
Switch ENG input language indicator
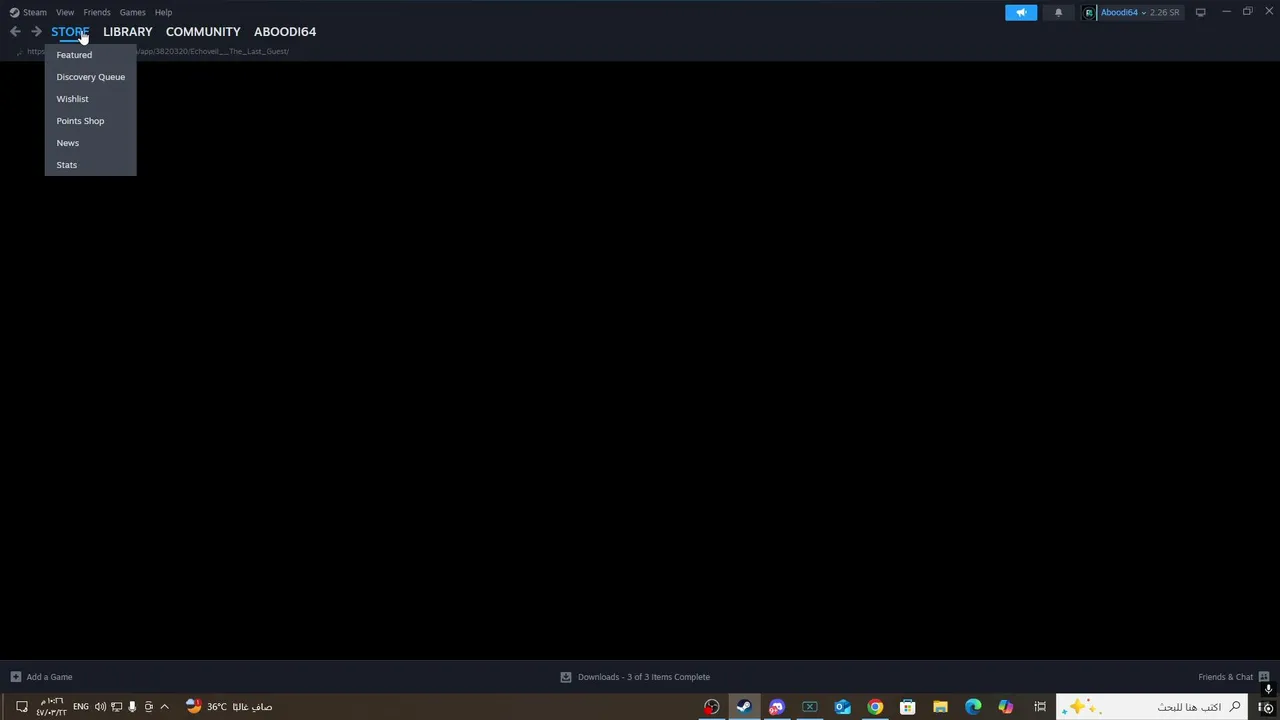click(81, 707)
